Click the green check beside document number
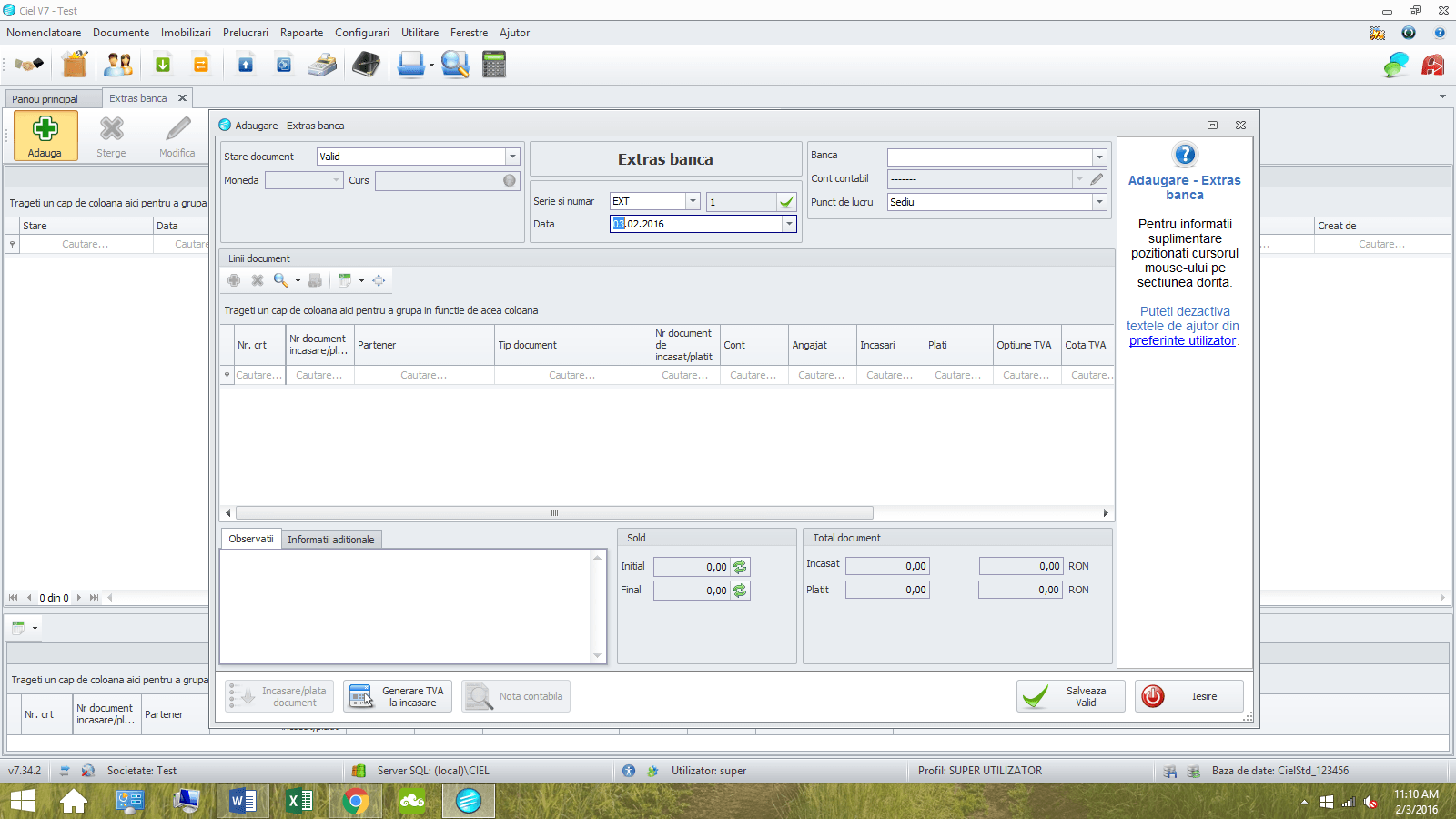Viewport: 1456px width, 819px height. tap(787, 202)
